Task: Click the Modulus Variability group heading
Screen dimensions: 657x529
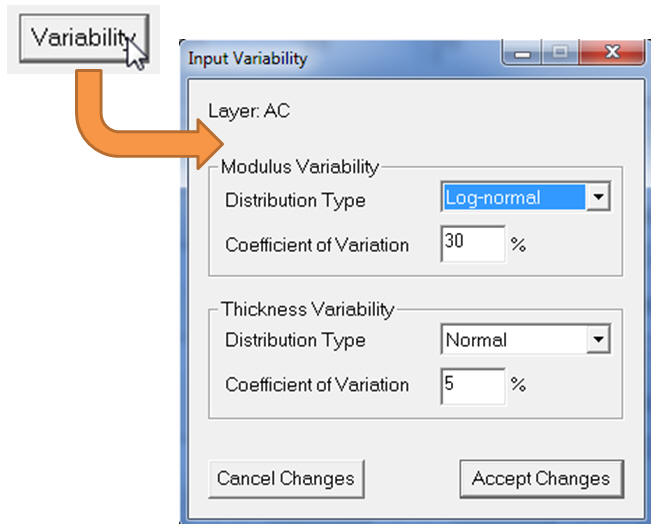Action: [x=300, y=167]
